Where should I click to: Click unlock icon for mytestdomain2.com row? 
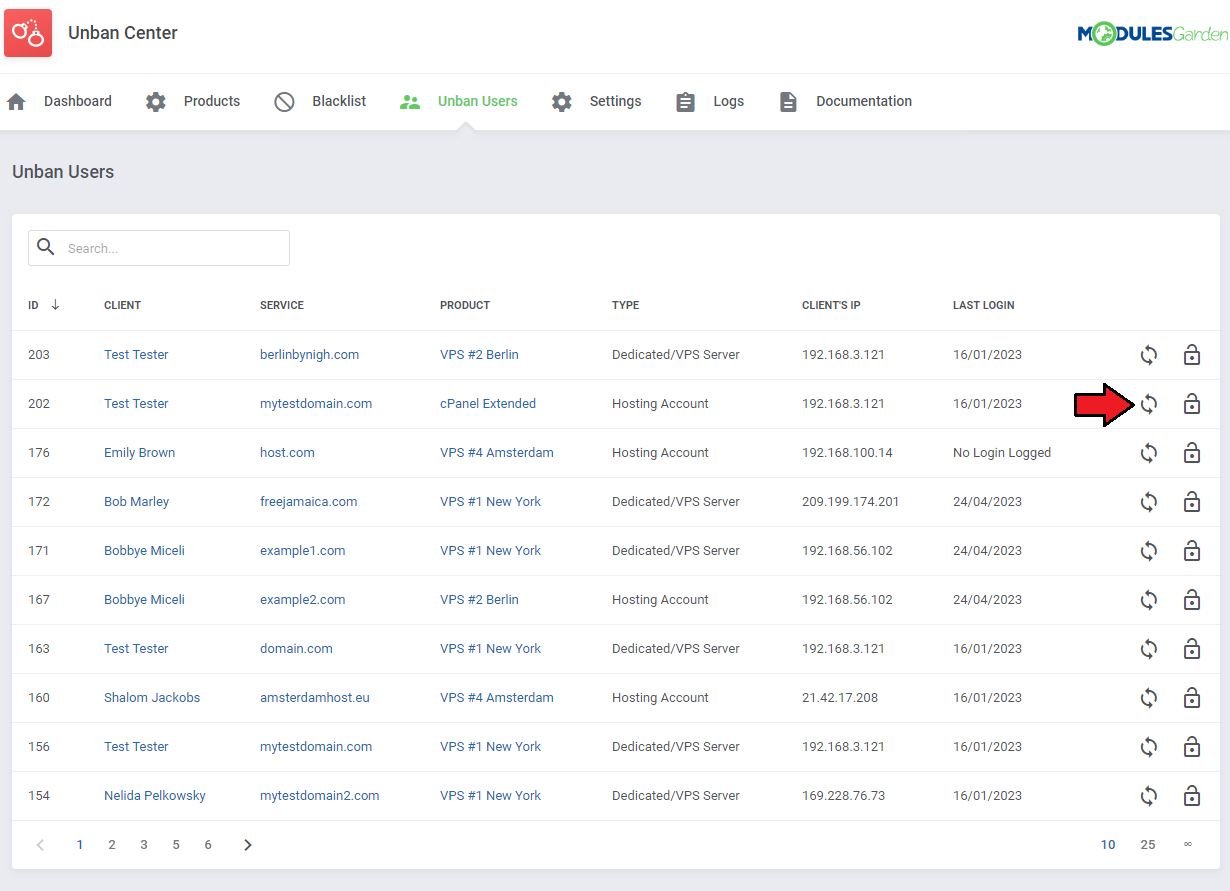(x=1192, y=795)
